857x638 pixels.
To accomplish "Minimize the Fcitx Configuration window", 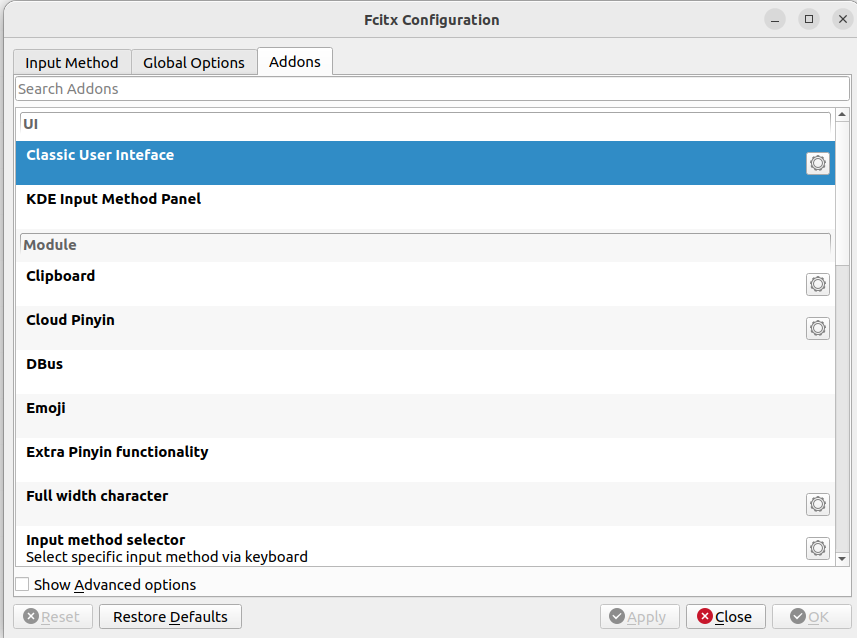I will [x=776, y=19].
